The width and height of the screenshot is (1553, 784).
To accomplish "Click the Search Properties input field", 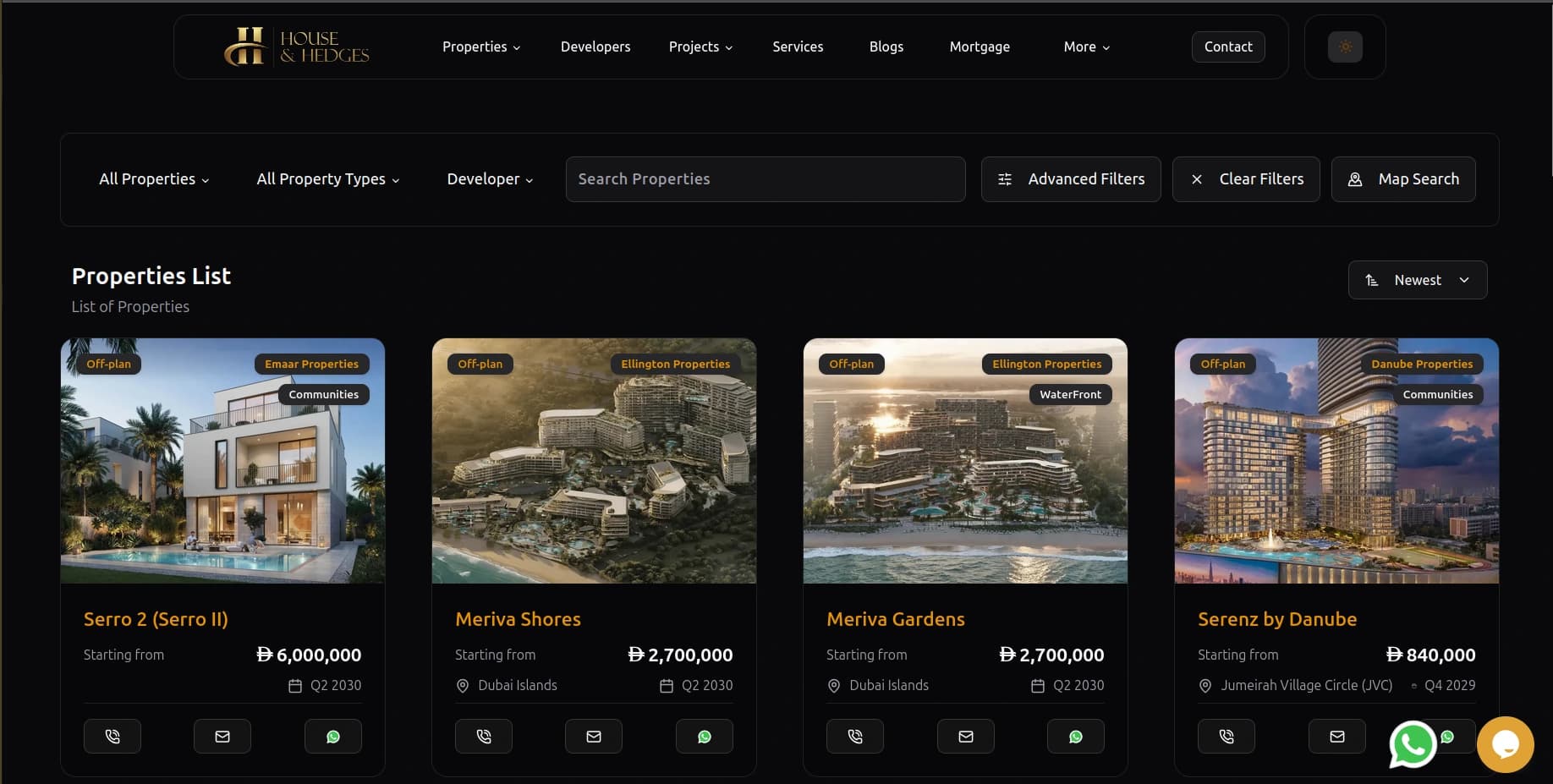I will (765, 178).
